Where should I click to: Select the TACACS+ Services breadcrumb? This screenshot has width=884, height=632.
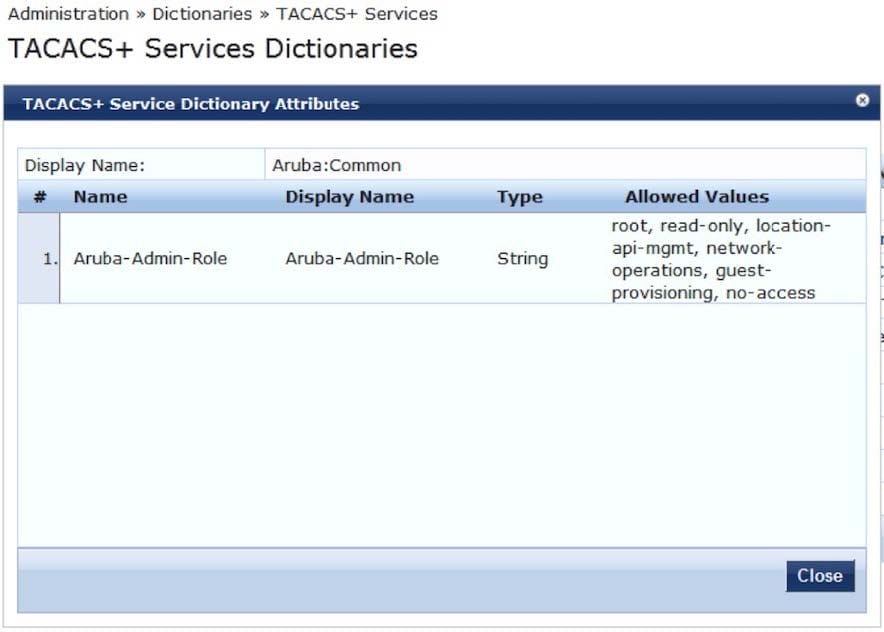click(x=357, y=14)
